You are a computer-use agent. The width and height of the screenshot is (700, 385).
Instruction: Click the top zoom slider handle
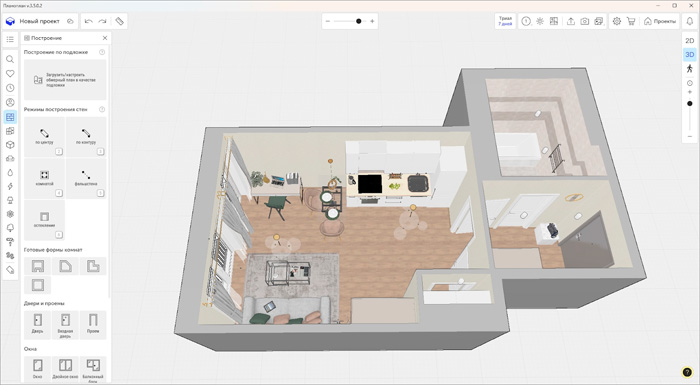(x=358, y=21)
